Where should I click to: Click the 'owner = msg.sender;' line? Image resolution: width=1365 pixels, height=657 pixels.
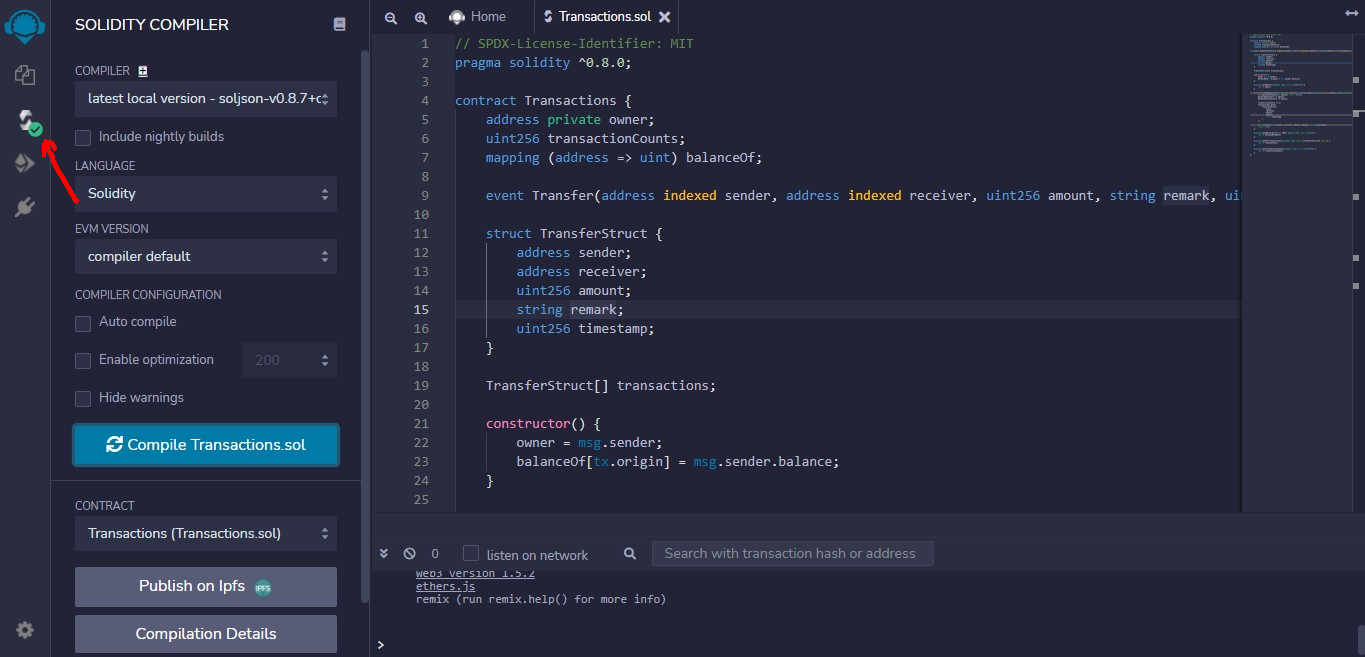click(589, 443)
